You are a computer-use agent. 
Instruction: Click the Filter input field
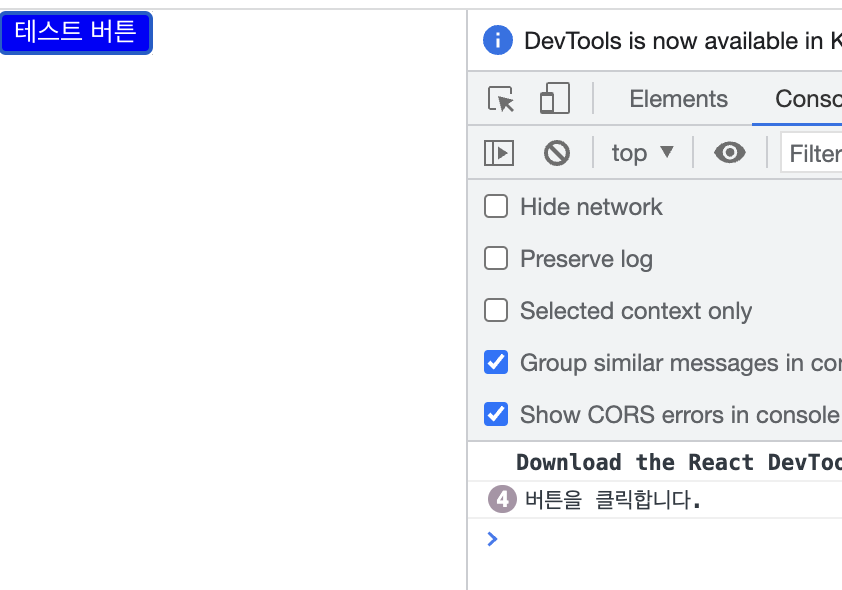[812, 153]
